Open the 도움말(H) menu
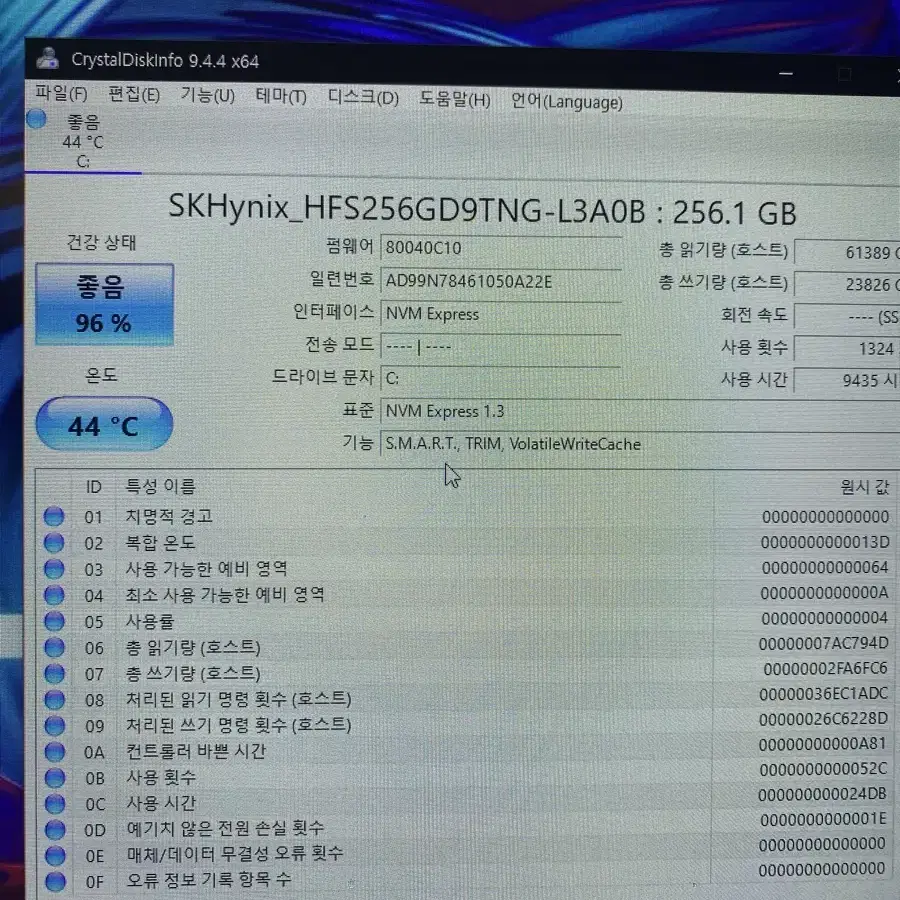This screenshot has height=900, width=900. click(455, 99)
